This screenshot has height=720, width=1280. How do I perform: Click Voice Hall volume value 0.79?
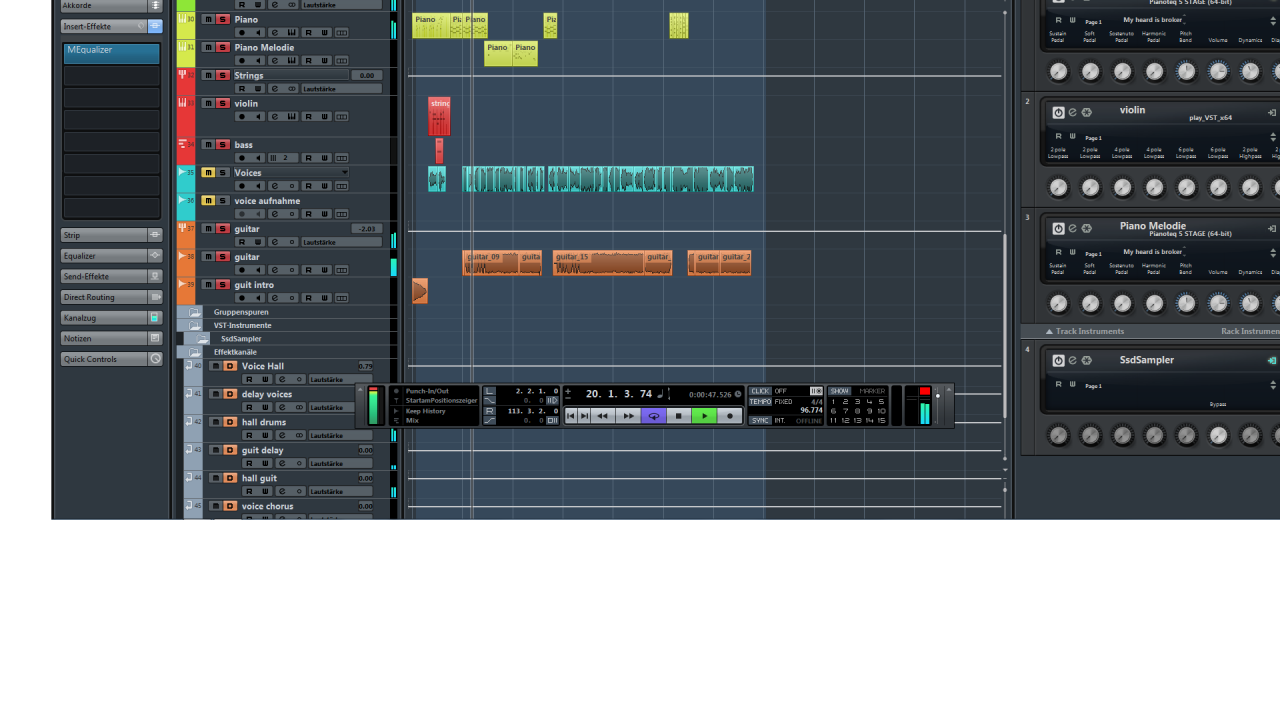[365, 366]
